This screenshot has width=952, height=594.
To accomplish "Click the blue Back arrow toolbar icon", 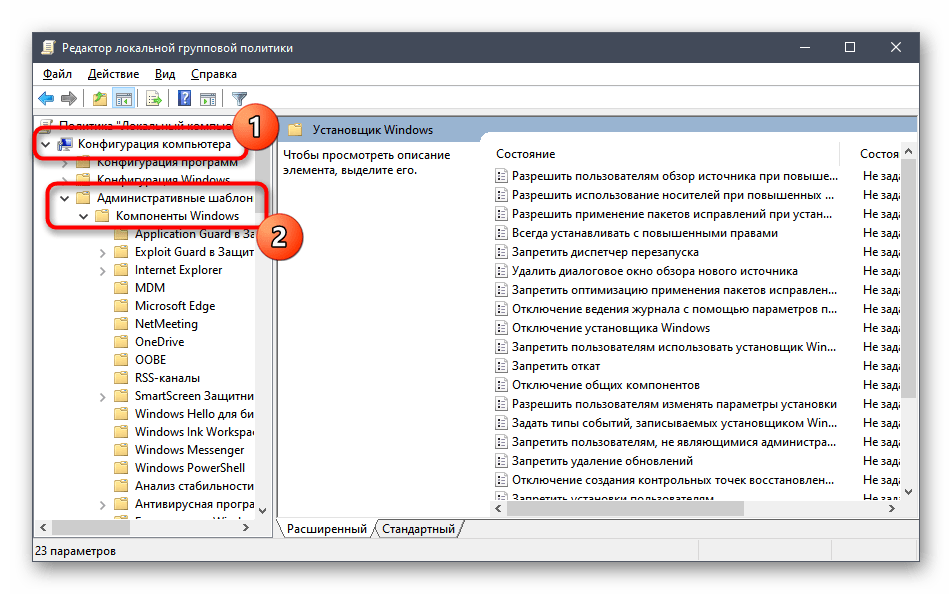I will pos(46,98).
